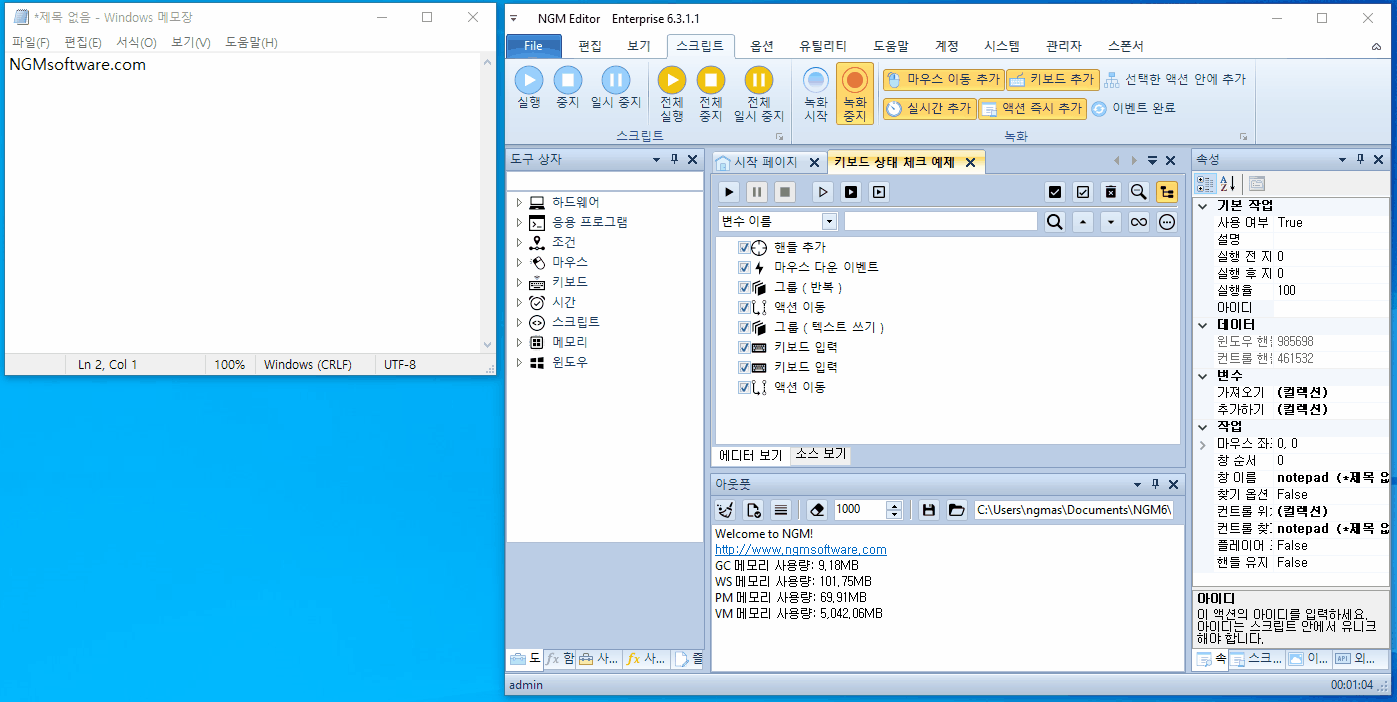
Task: Click outlined play icon in script editor toolbar
Action: (x=823, y=192)
